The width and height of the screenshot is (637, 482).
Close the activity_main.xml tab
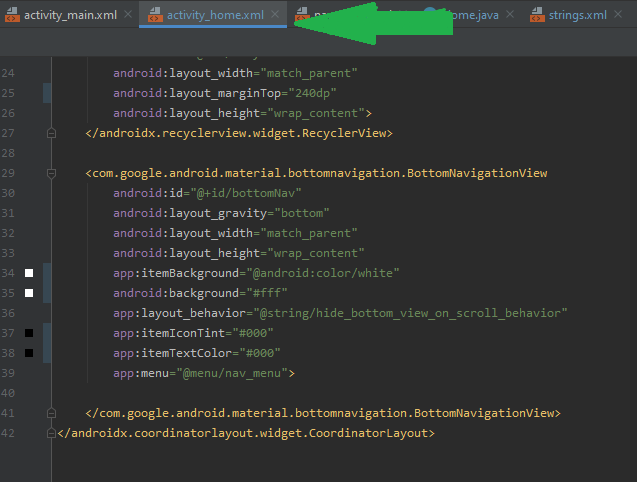click(x=128, y=14)
